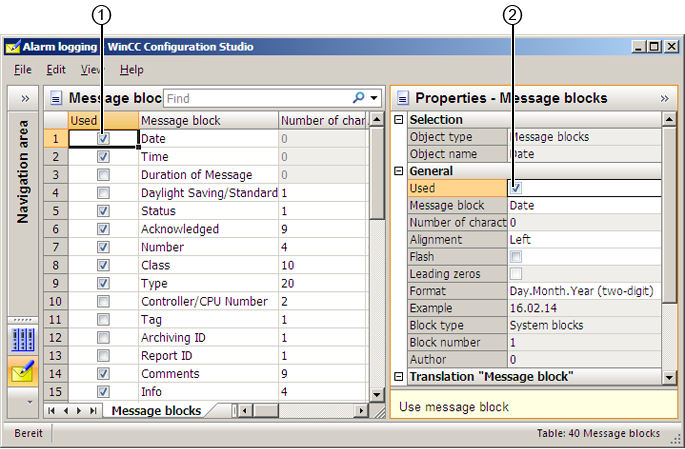The width and height of the screenshot is (685, 449).
Task: Open the Edit menu
Action: pyautogui.click(x=56, y=70)
